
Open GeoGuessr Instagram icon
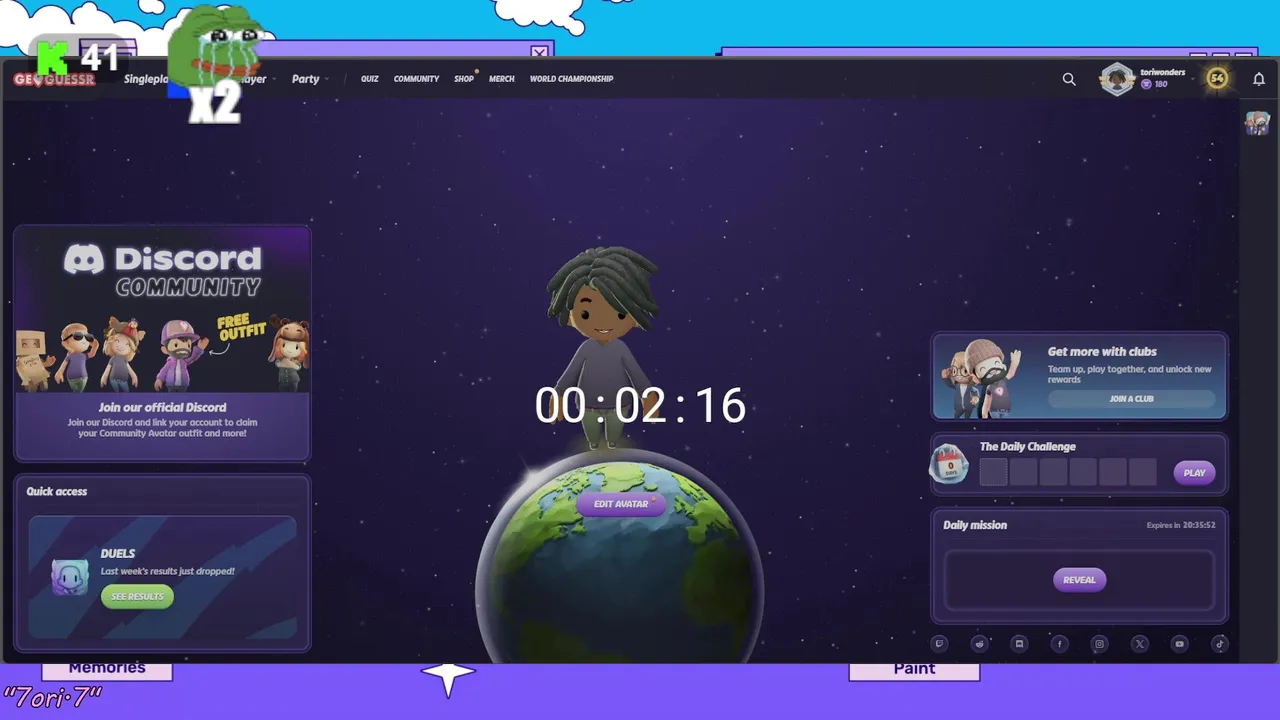point(1099,644)
